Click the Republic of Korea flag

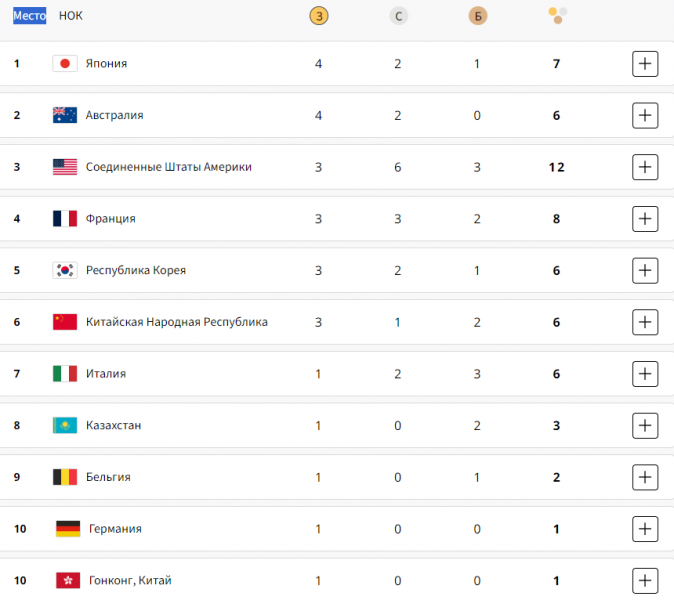(x=65, y=270)
